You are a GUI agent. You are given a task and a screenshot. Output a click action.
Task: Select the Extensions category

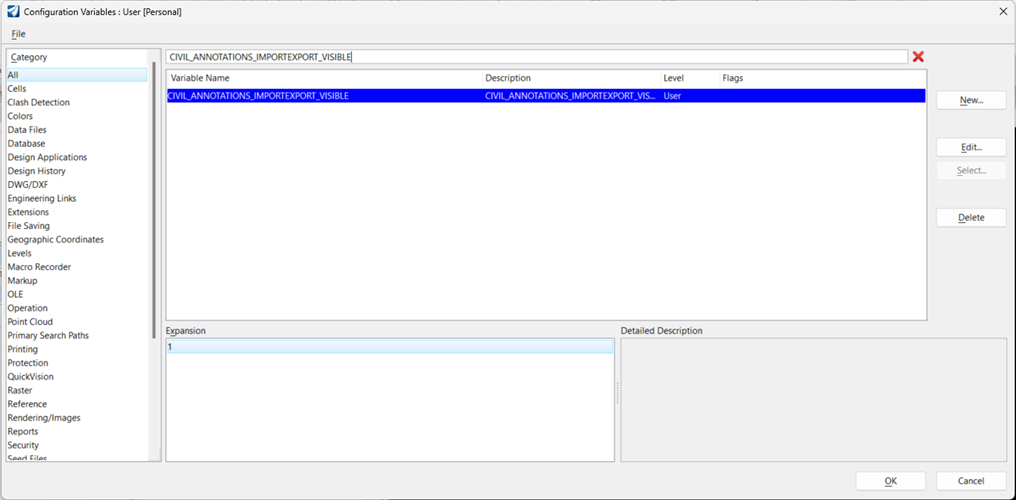[x=28, y=212]
